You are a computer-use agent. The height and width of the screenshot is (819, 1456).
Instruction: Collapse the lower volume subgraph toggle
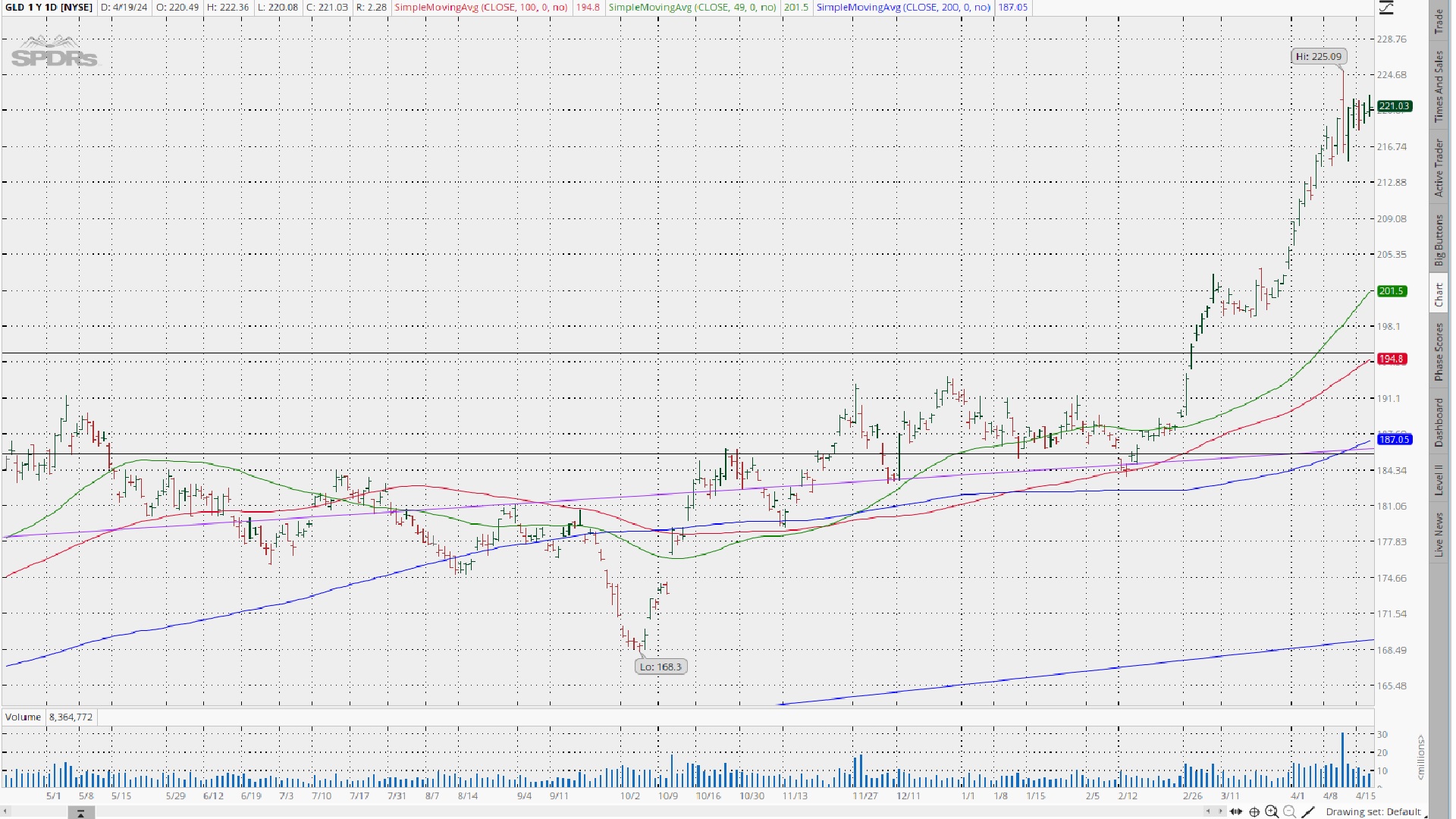(x=80, y=813)
